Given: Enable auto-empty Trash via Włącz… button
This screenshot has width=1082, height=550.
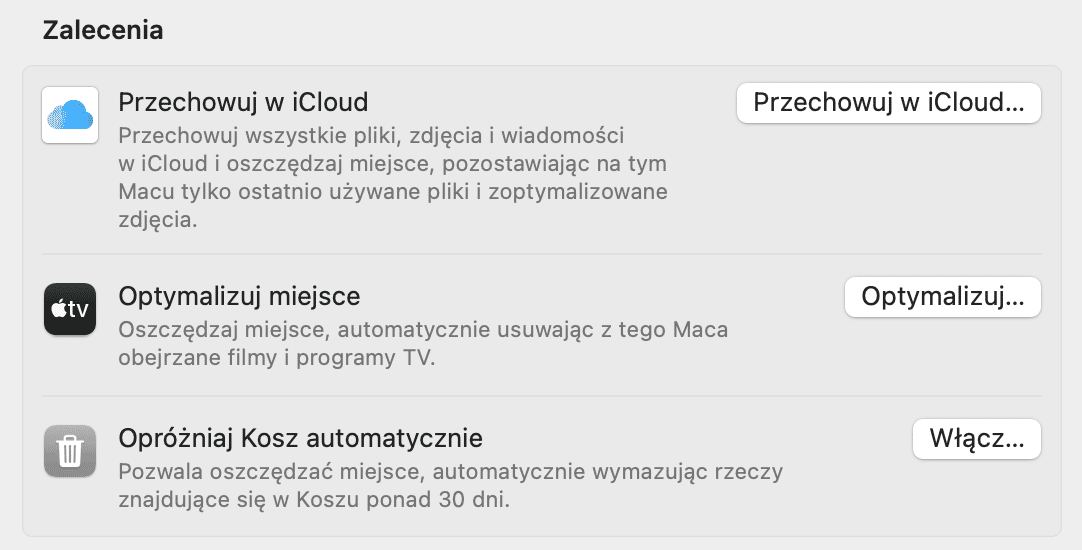Looking at the screenshot, I should (x=976, y=439).
